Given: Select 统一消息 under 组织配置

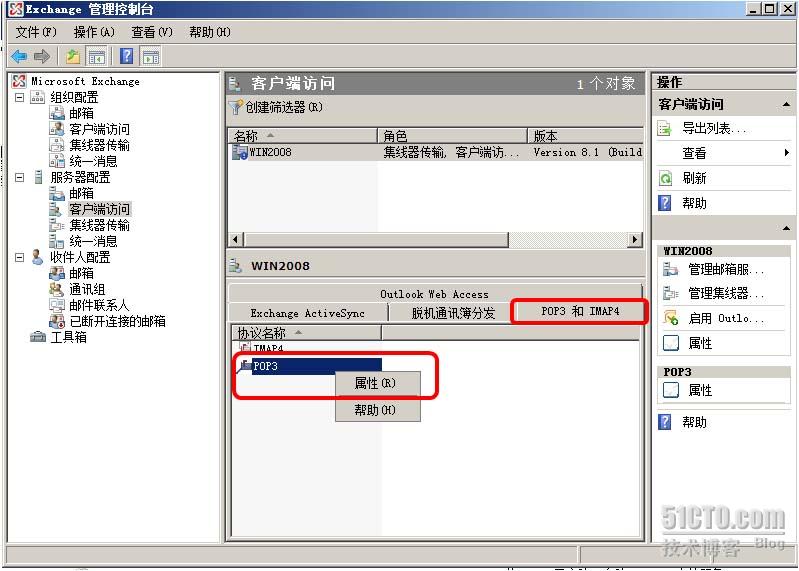Looking at the screenshot, I should (93, 161).
